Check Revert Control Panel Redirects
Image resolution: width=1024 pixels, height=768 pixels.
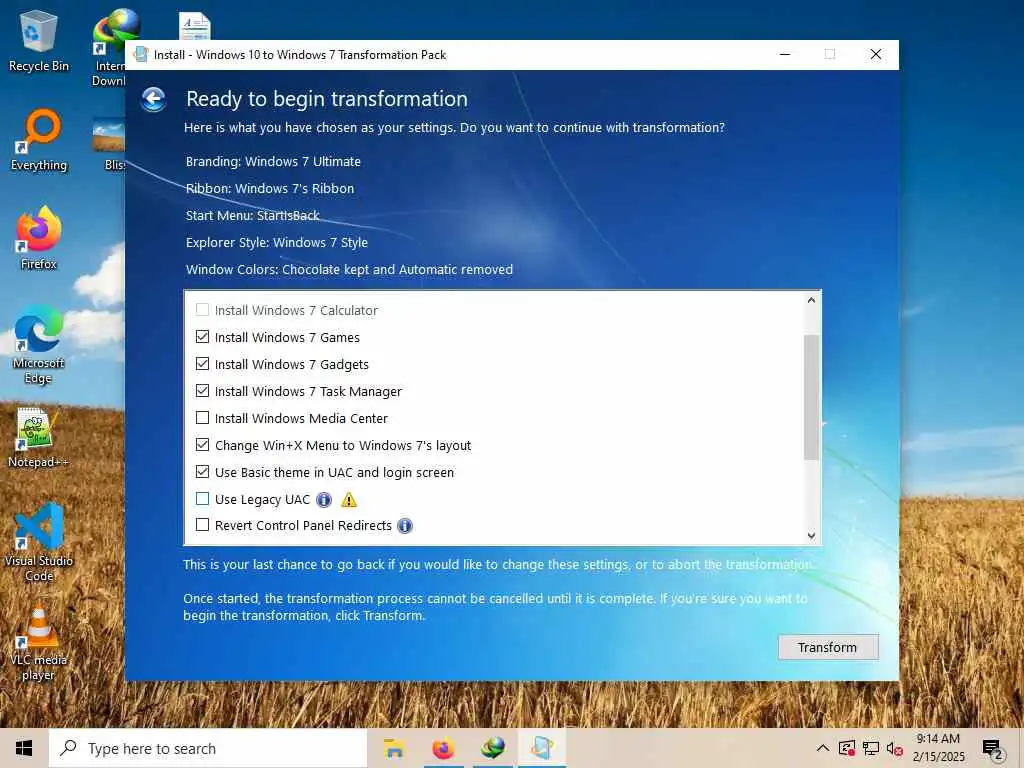tap(202, 525)
